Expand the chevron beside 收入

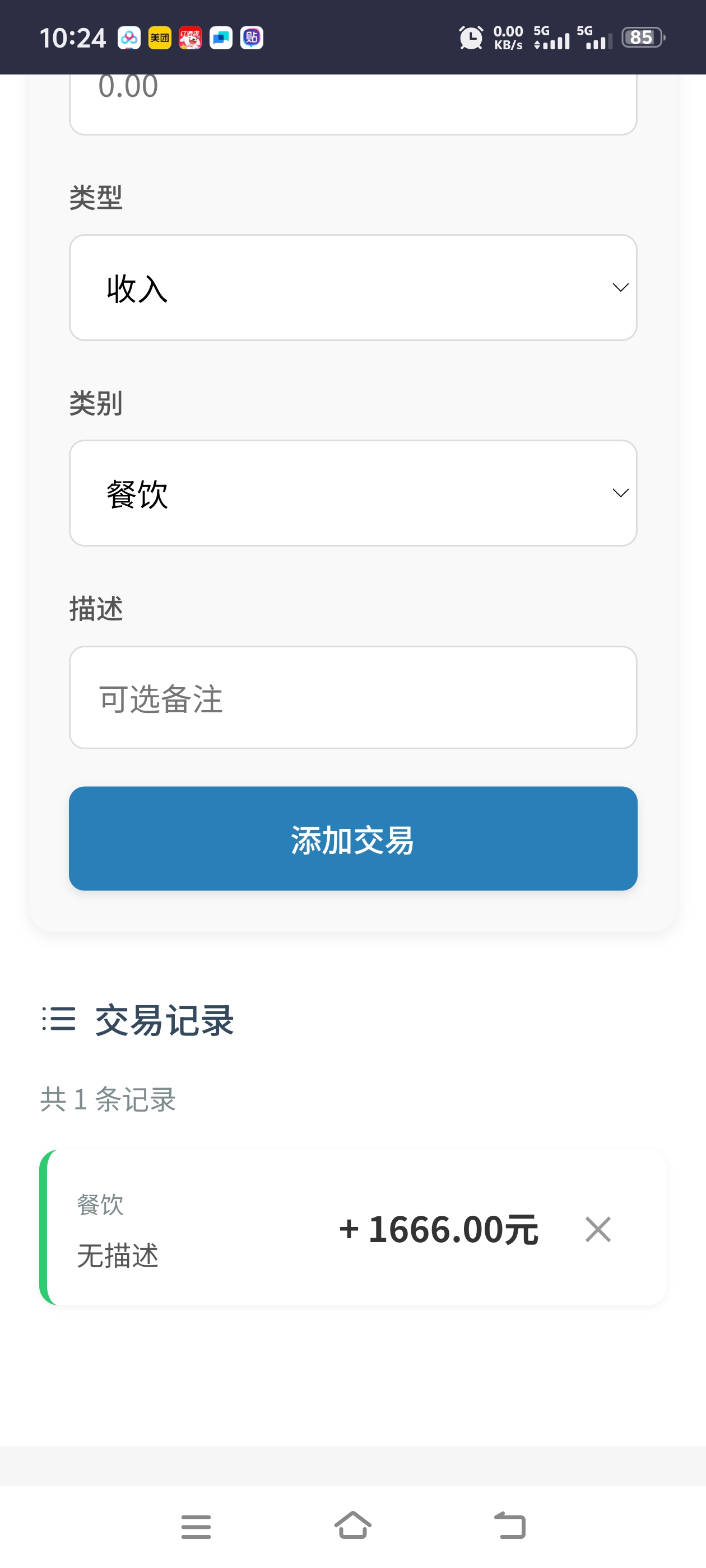pos(620,287)
